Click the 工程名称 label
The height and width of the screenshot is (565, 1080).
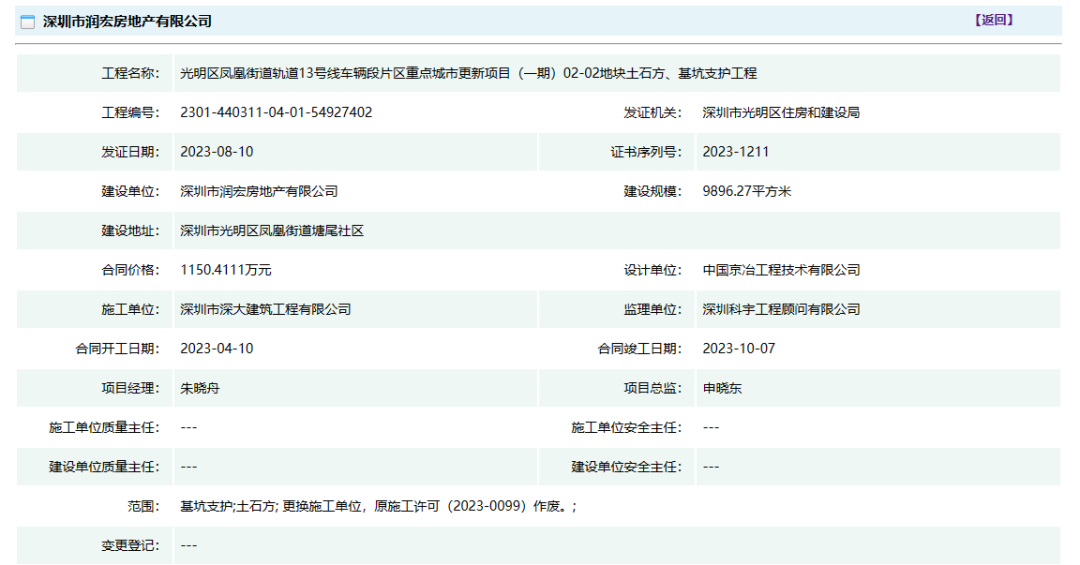pyautogui.click(x=130, y=73)
